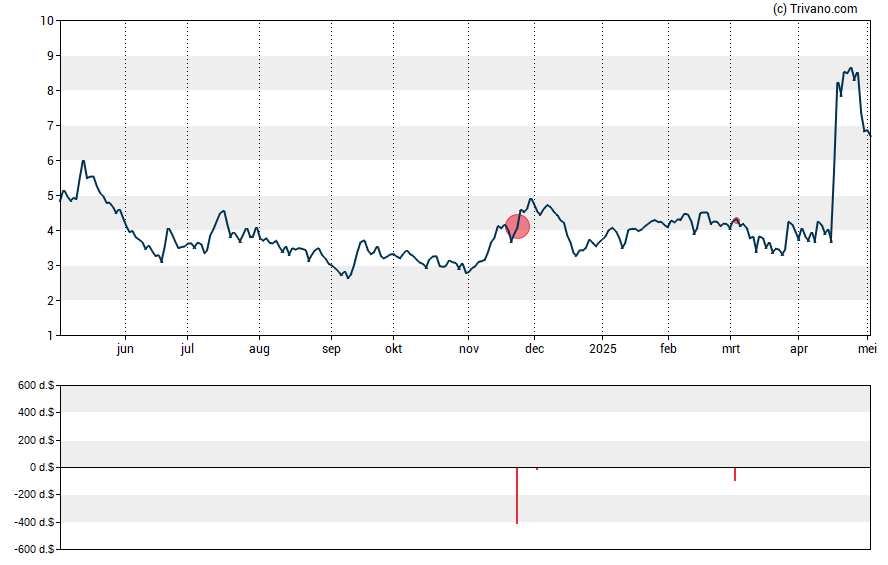The height and width of the screenshot is (565, 888).
Task: Click the 'jul' x-axis label
Action: pyautogui.click(x=187, y=349)
